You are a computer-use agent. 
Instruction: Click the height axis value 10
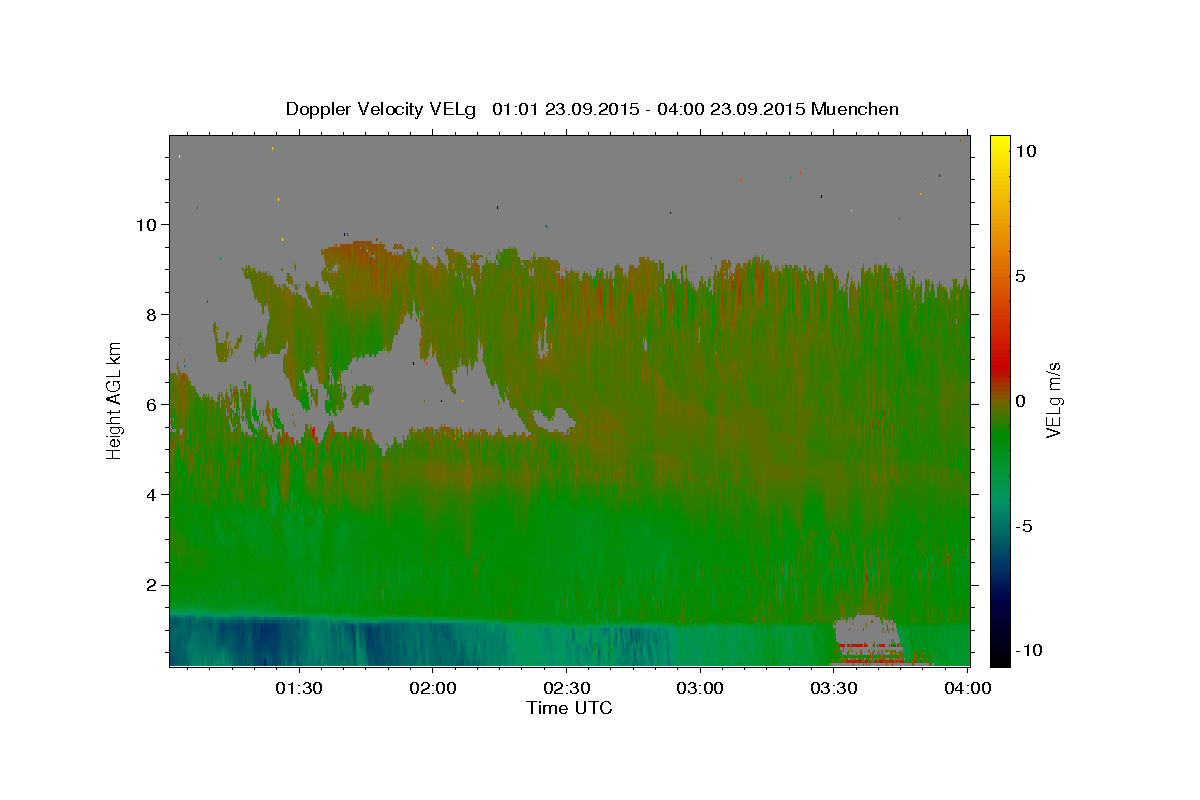[145, 224]
